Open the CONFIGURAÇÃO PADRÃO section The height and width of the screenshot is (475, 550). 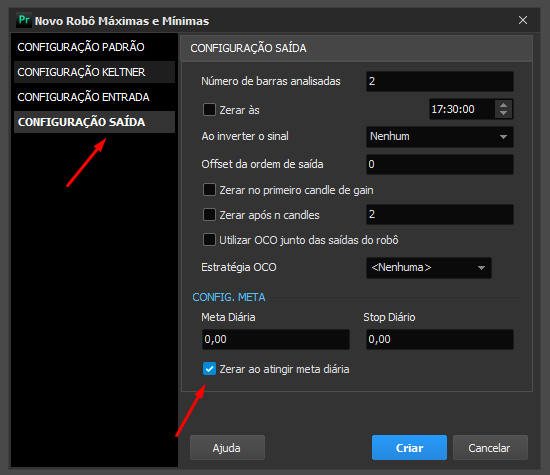[94, 47]
